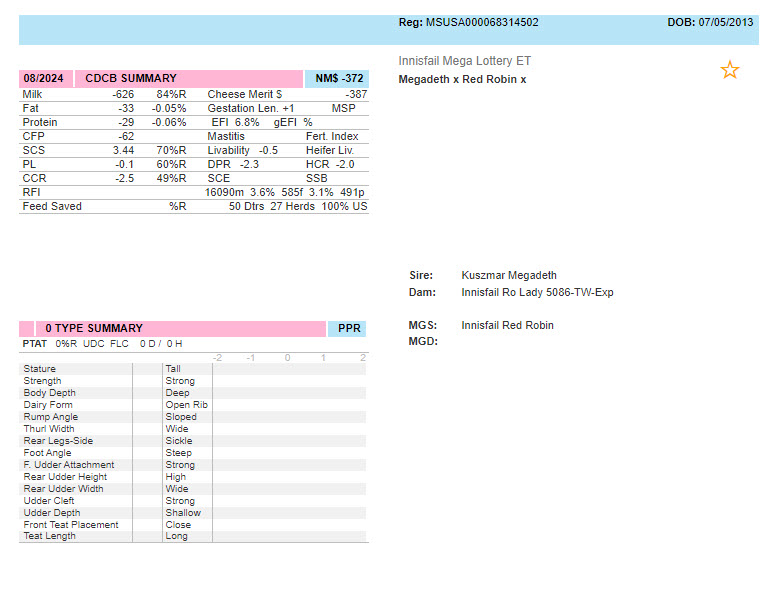Image resolution: width=766 pixels, height=602 pixels.
Task: Click the PPR label
Action: tap(349, 328)
